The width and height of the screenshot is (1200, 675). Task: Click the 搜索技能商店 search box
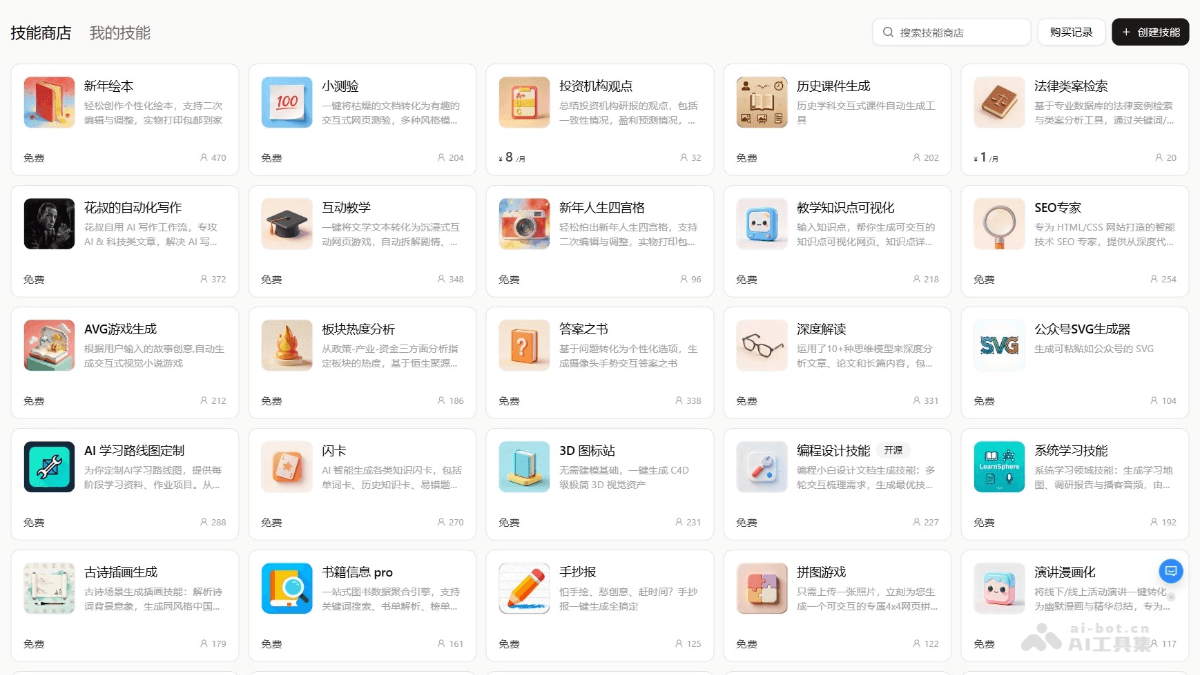point(950,32)
